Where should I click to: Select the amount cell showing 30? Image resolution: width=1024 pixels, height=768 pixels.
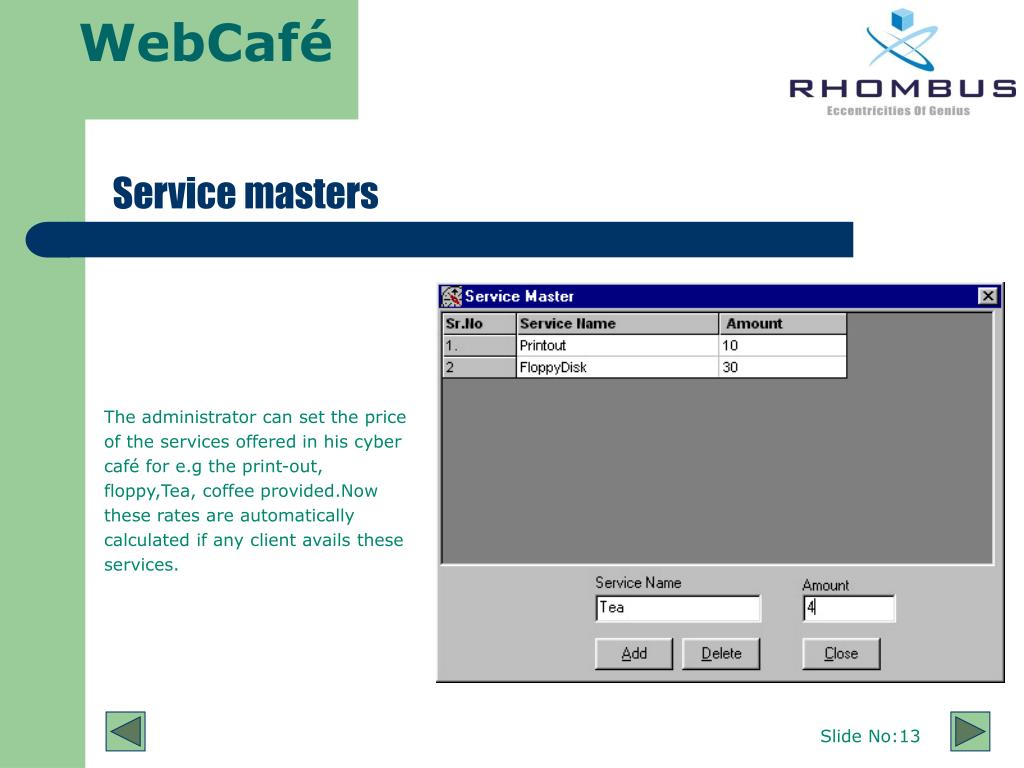point(782,367)
